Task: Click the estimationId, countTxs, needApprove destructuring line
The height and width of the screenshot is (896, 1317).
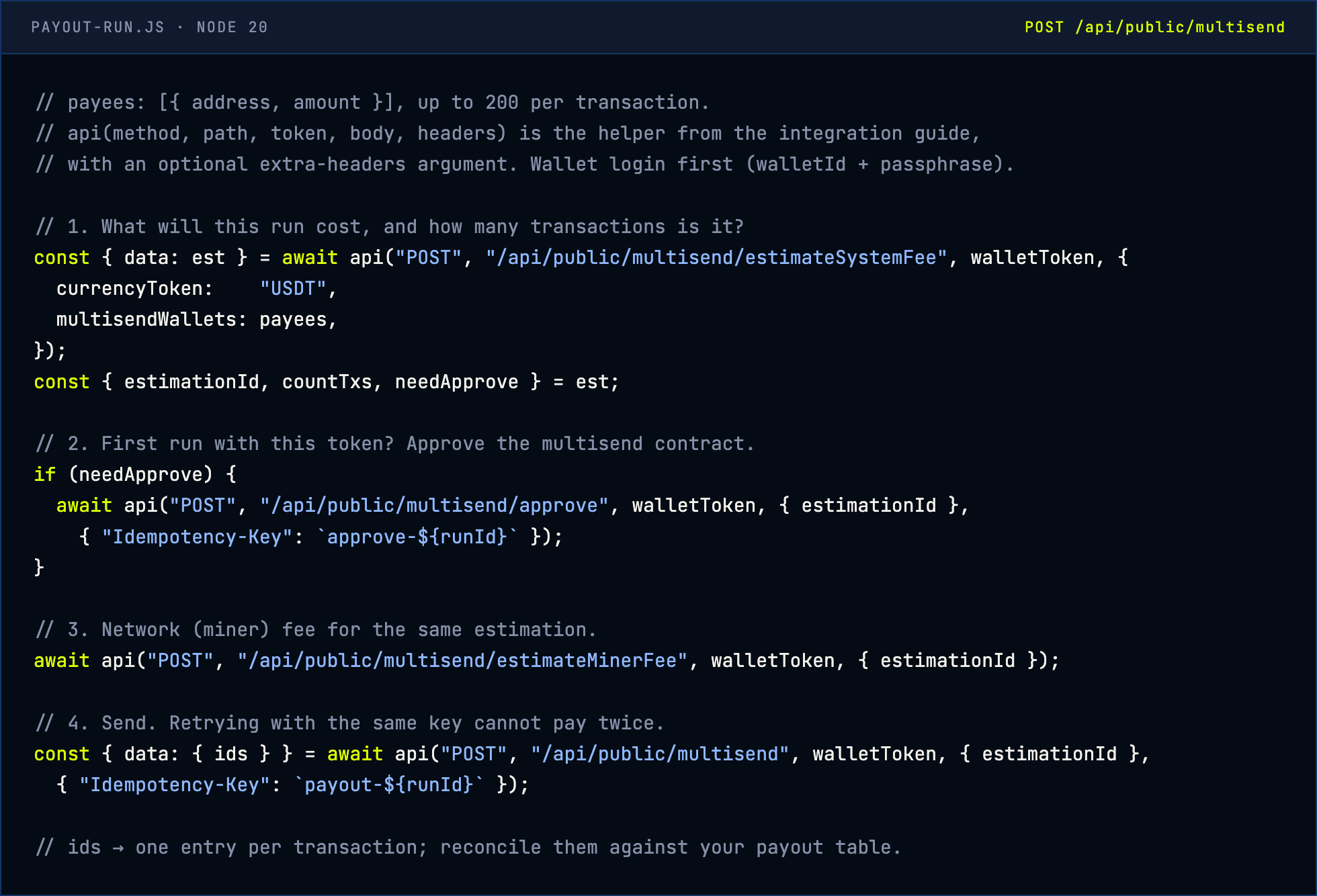Action: [x=327, y=382]
